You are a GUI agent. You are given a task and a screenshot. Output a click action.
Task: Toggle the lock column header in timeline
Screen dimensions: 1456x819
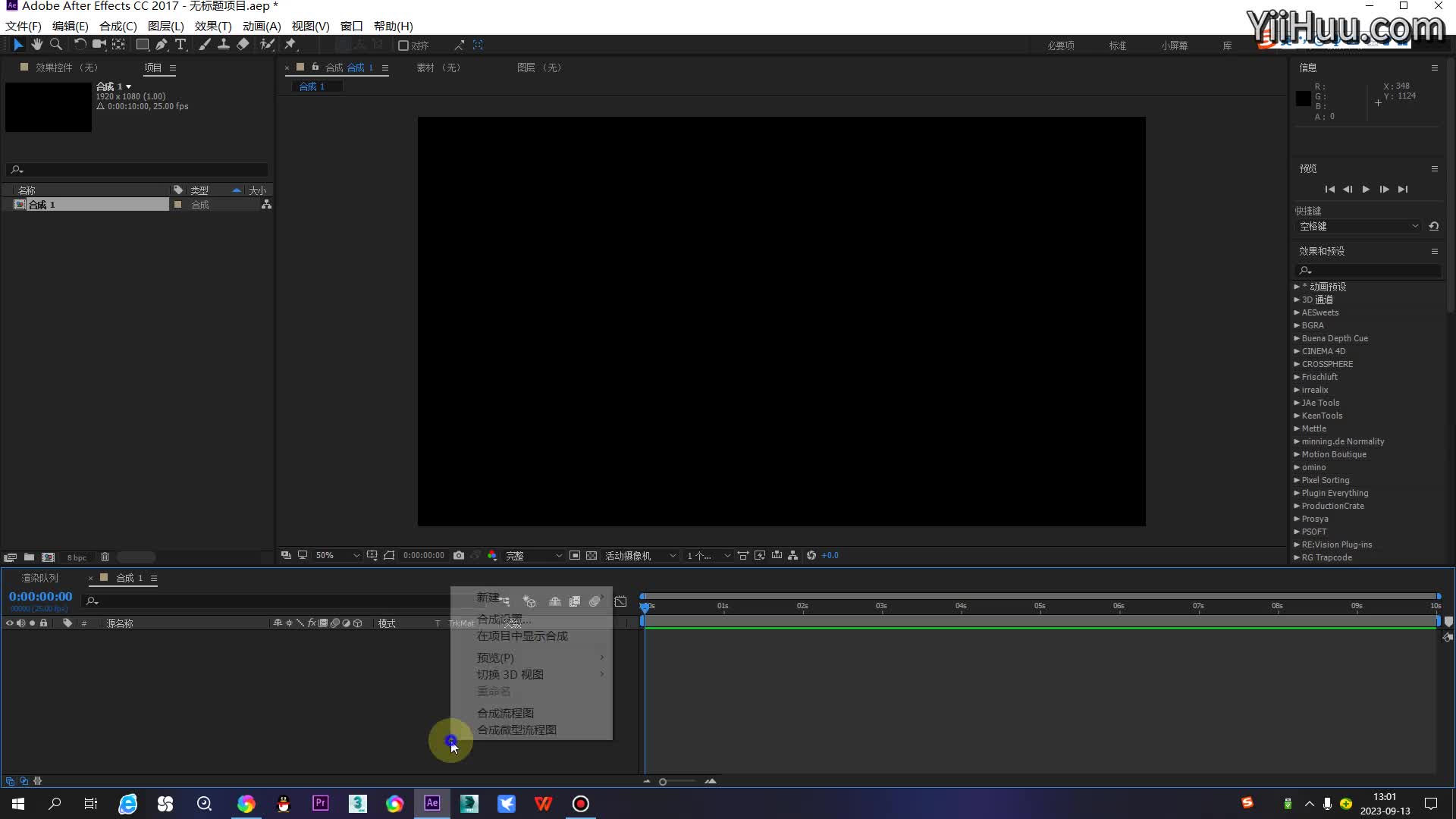44,623
